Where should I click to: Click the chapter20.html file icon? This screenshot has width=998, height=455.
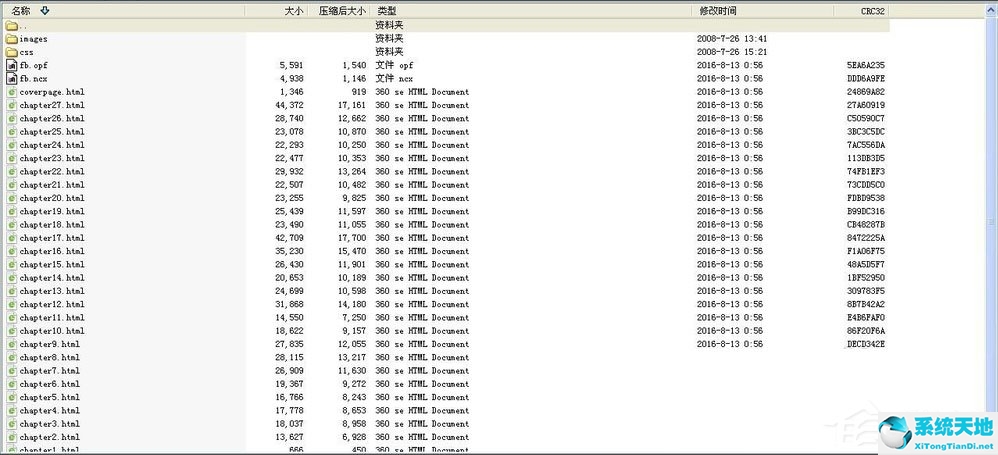(x=11, y=199)
